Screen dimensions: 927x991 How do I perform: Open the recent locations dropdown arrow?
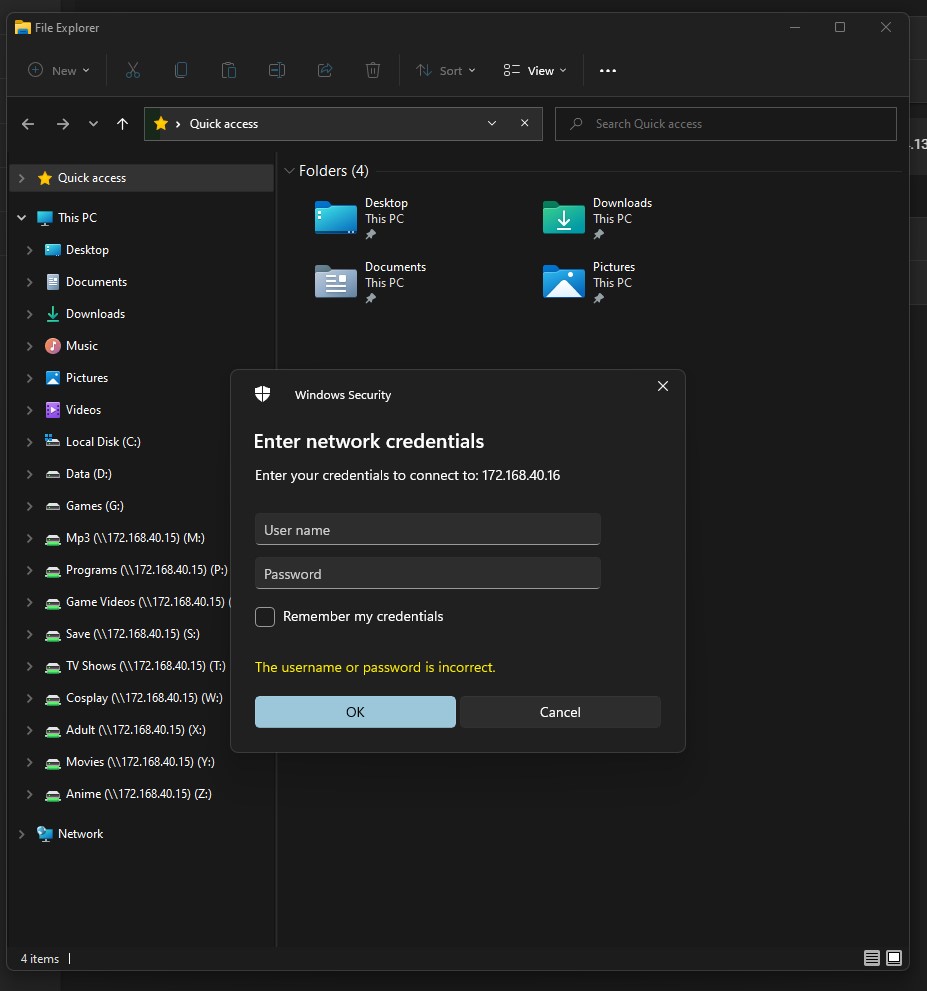(94, 124)
